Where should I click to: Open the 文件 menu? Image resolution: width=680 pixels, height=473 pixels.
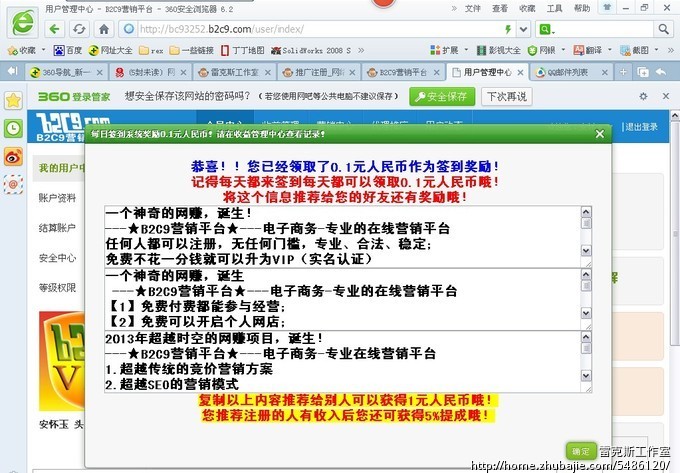473,8
